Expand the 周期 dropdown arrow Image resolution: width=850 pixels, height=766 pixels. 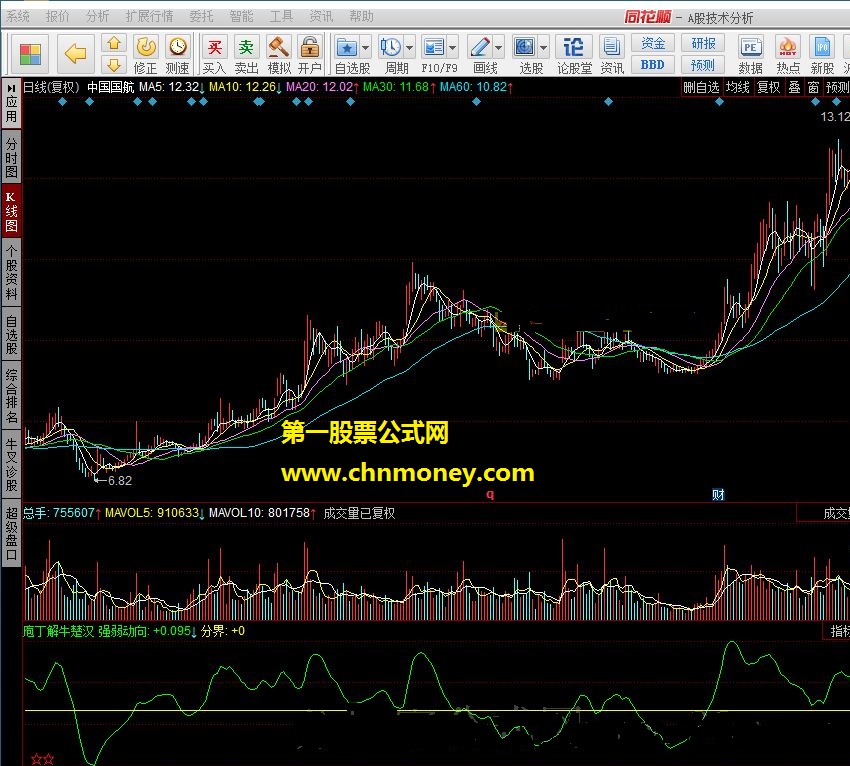click(409, 48)
